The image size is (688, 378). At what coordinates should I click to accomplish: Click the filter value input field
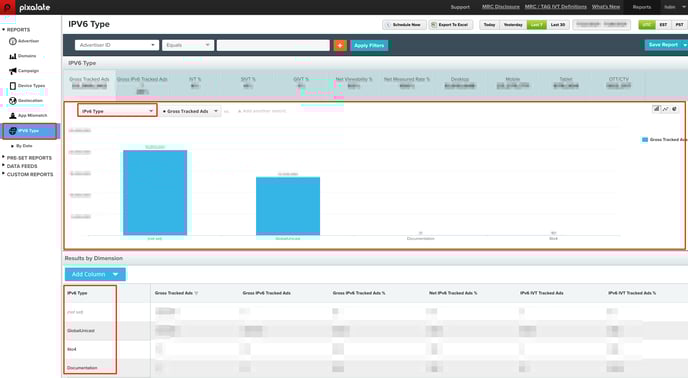pyautogui.click(x=273, y=45)
